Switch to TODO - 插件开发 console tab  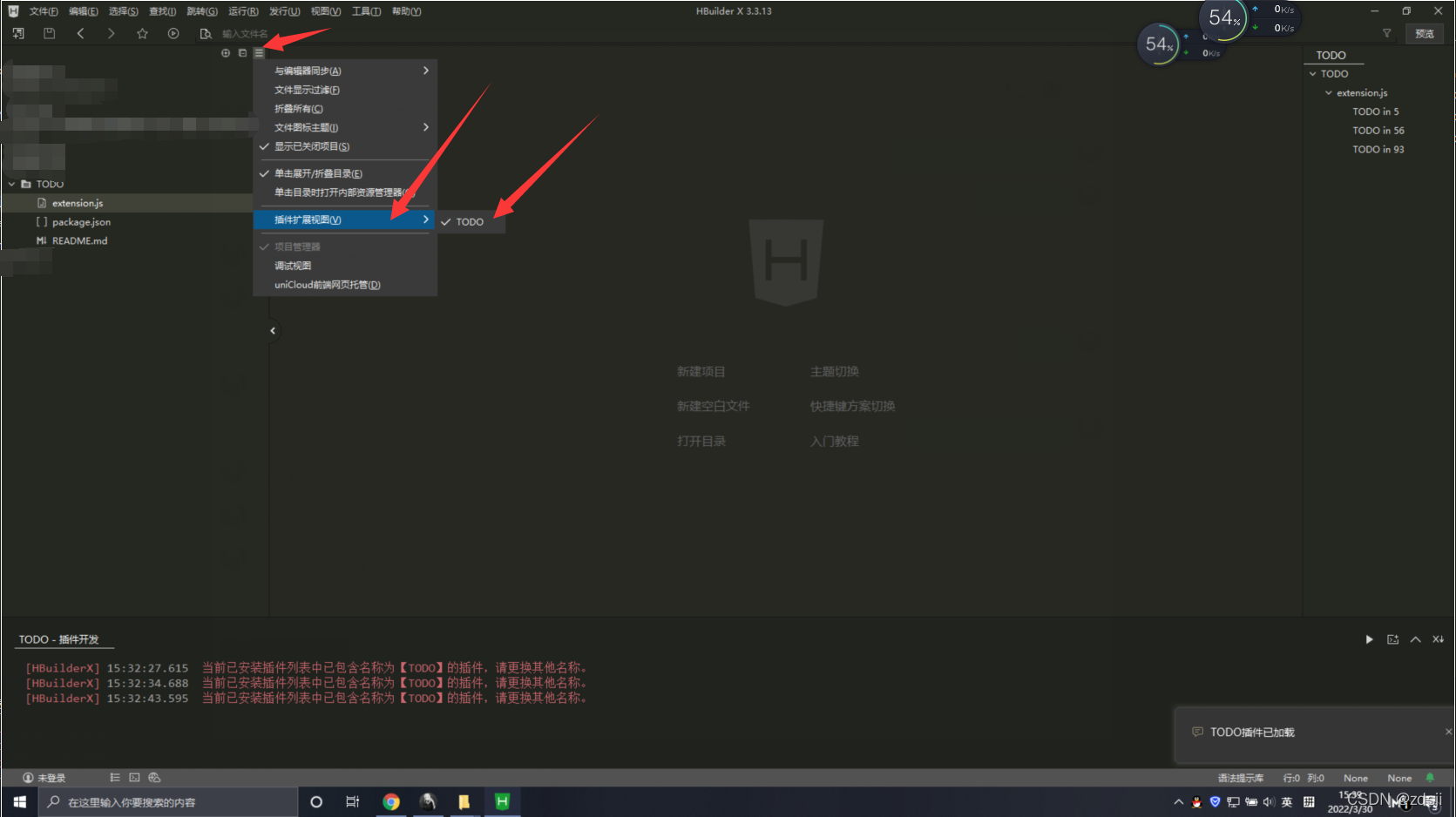pos(59,639)
